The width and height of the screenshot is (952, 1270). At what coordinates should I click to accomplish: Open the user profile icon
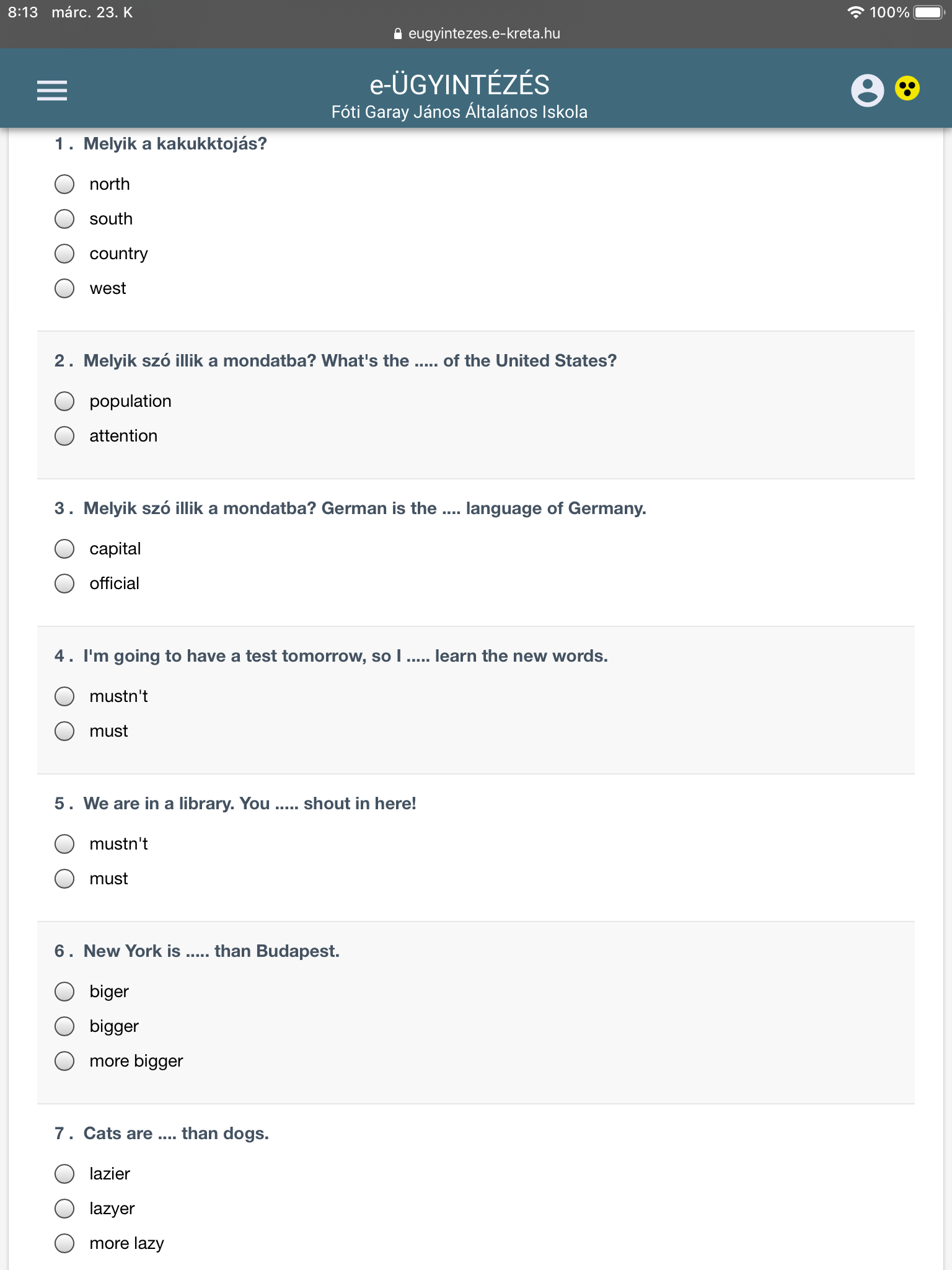pyautogui.click(x=867, y=91)
